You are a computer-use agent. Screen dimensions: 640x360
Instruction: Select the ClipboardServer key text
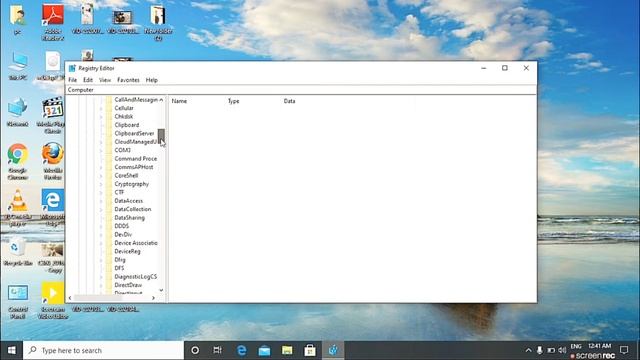[134, 133]
